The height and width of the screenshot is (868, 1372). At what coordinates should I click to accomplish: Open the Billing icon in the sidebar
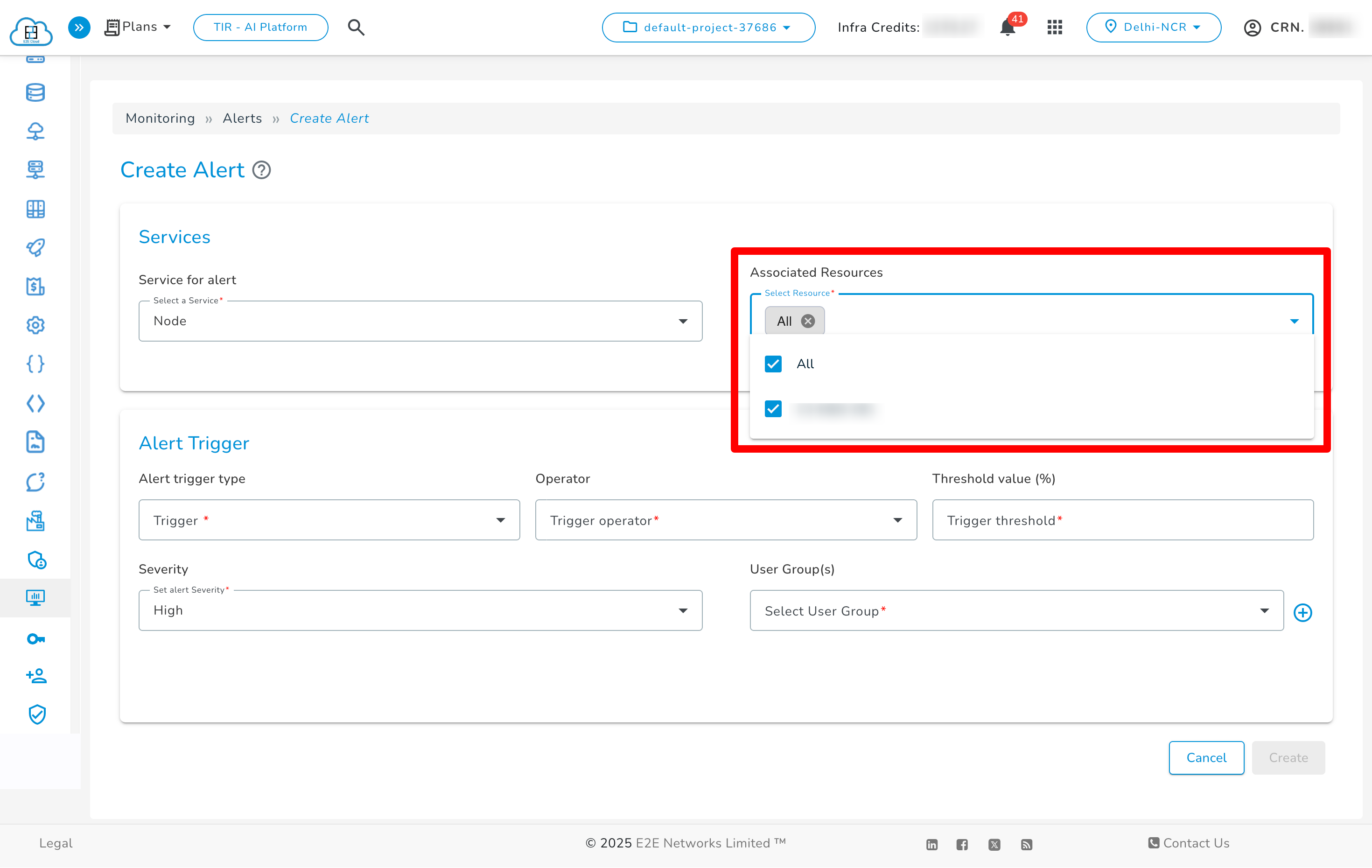point(35,287)
